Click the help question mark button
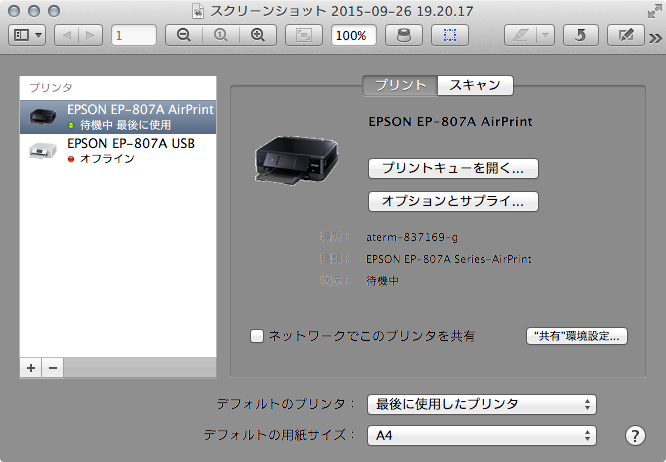The image size is (666, 462). 635,436
